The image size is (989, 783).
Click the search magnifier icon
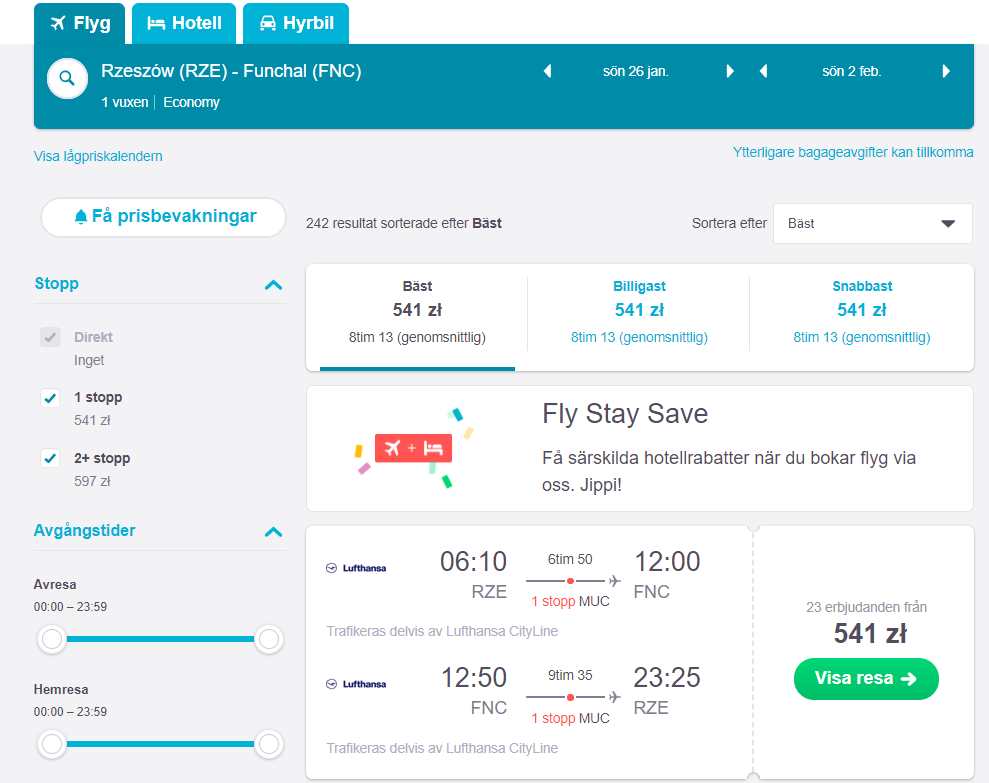point(67,78)
